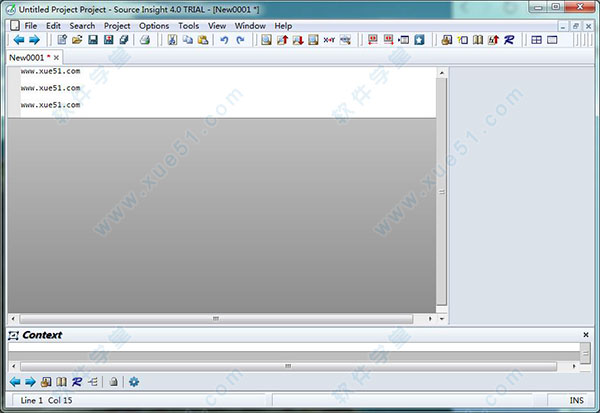The image size is (600, 413).
Task: Open the File menu
Action: 31,26
